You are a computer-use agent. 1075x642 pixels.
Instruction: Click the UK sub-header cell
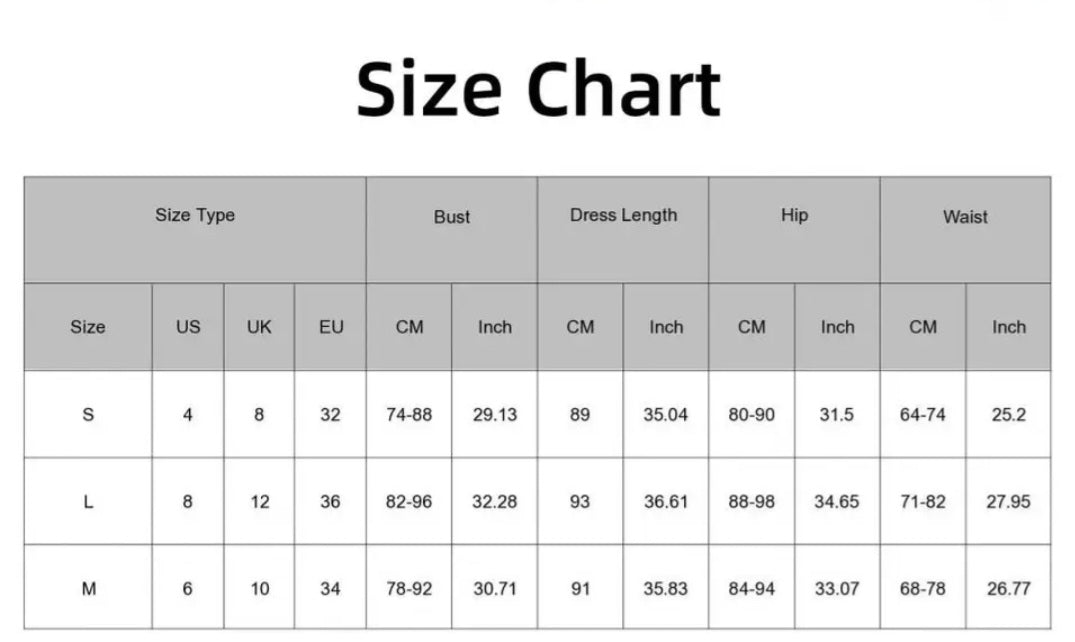[259, 326]
